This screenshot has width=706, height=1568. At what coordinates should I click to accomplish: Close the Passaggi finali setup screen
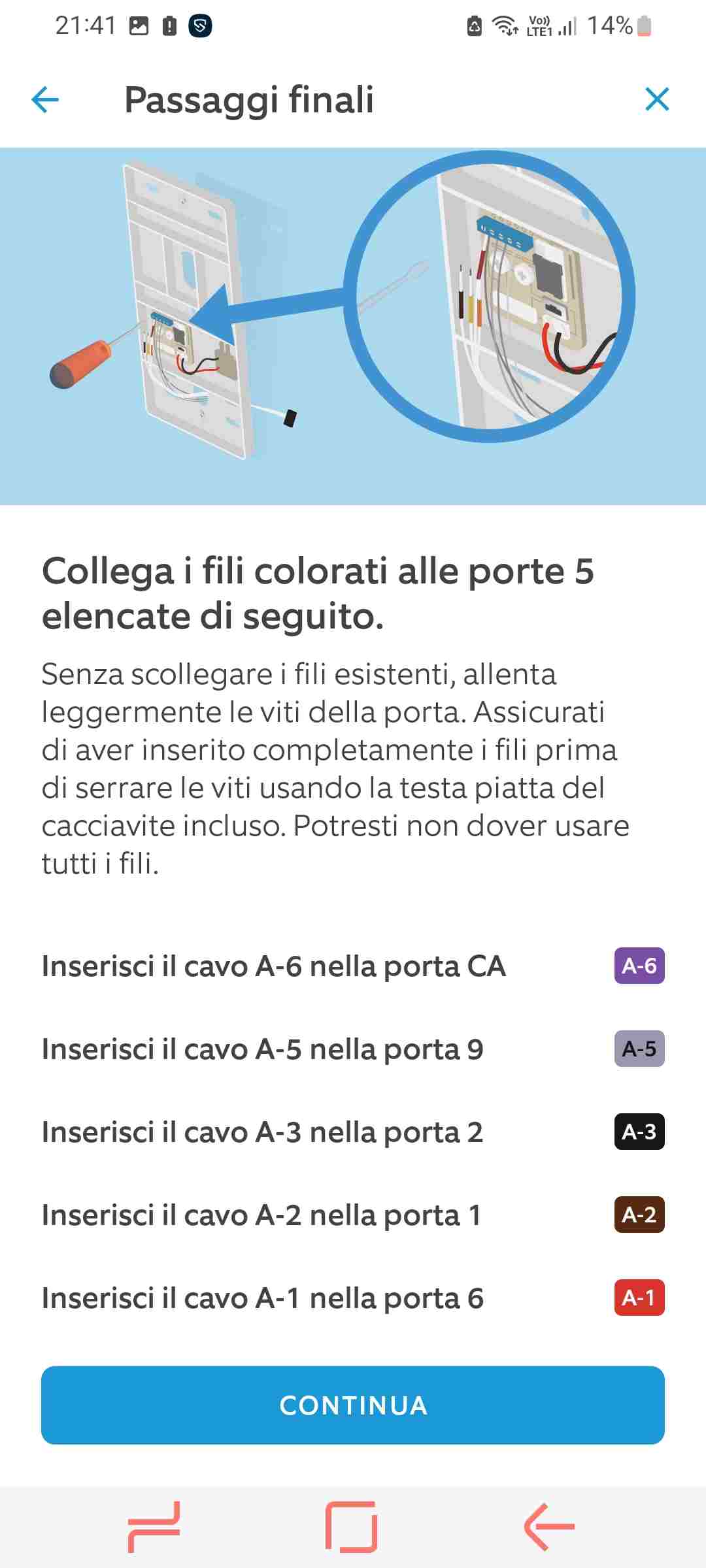656,100
